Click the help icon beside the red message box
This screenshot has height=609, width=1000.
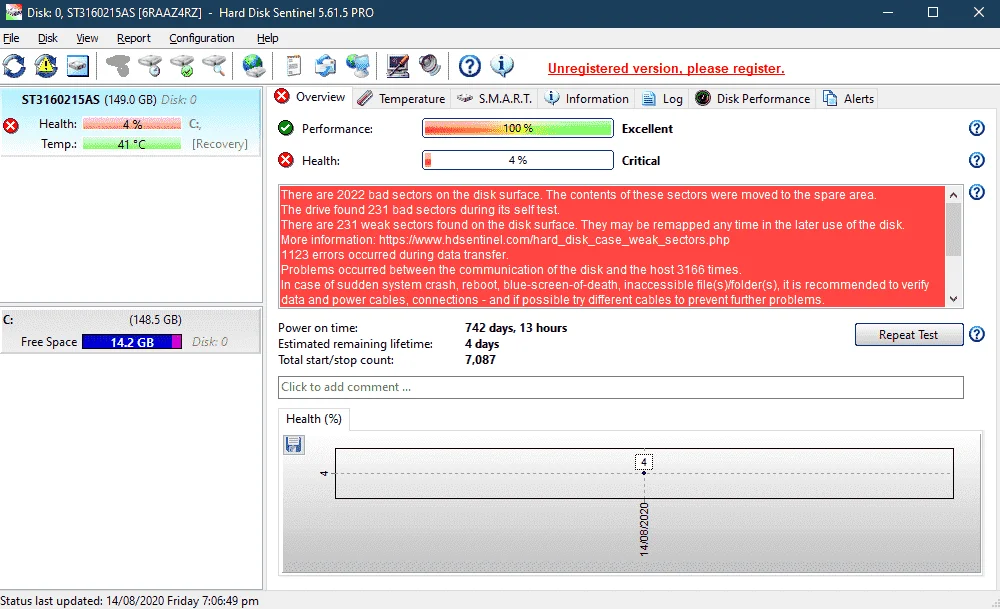tap(976, 192)
